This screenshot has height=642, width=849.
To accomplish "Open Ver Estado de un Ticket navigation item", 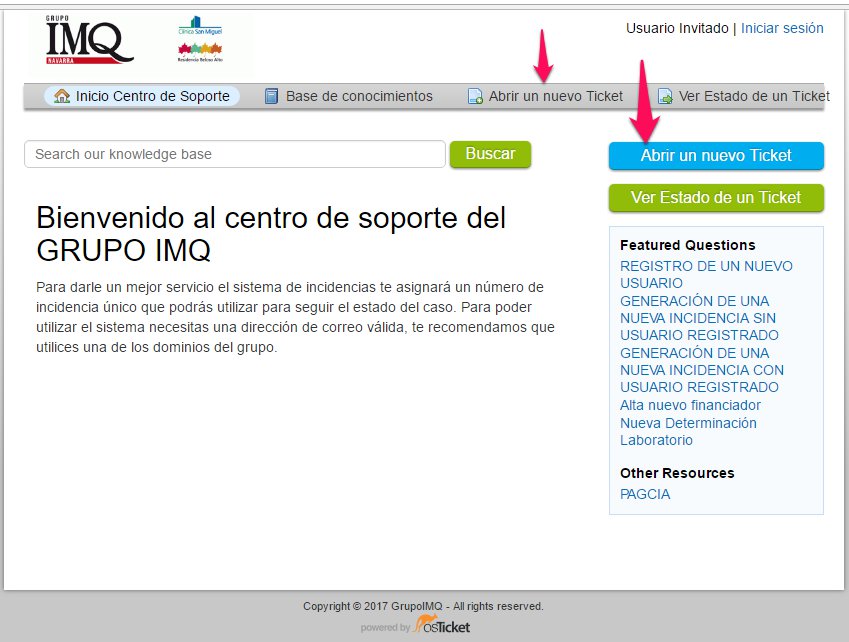I will (753, 96).
